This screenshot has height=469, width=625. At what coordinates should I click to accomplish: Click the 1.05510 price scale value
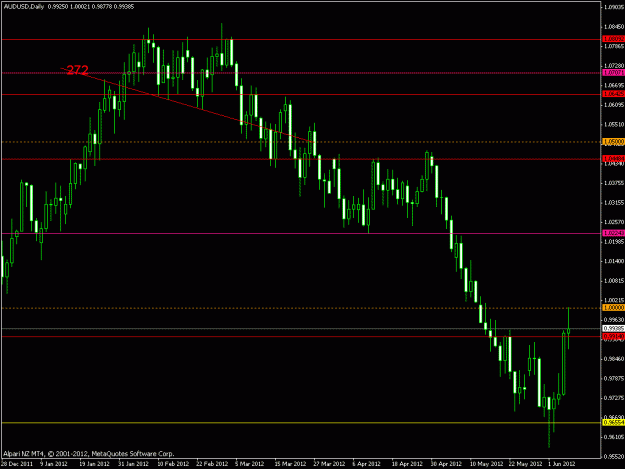tap(614, 124)
